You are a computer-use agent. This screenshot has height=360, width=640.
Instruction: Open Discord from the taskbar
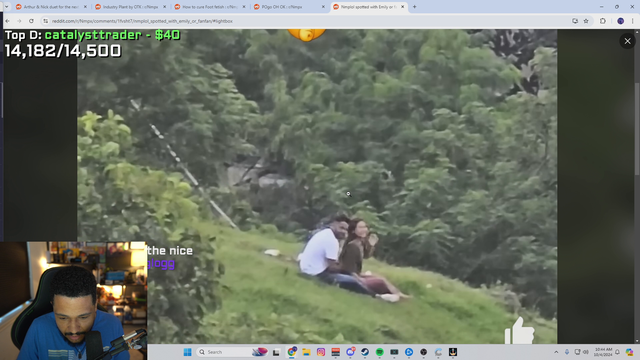(x=350, y=352)
